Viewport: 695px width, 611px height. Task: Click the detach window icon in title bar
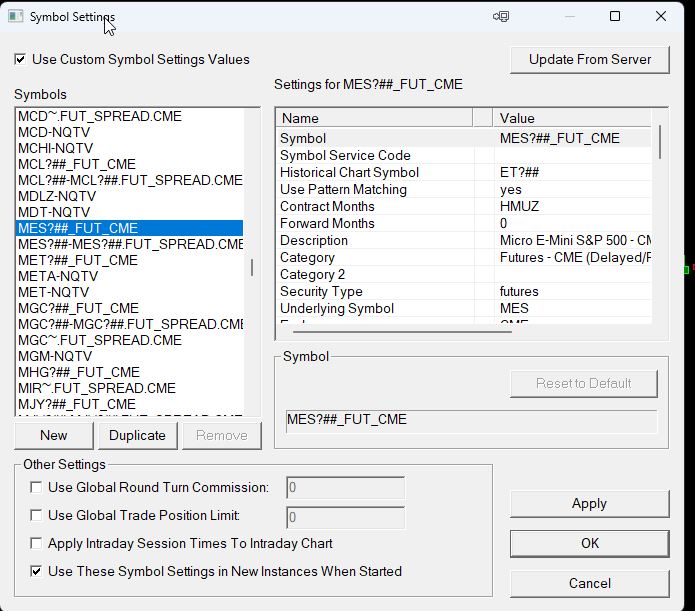point(501,16)
